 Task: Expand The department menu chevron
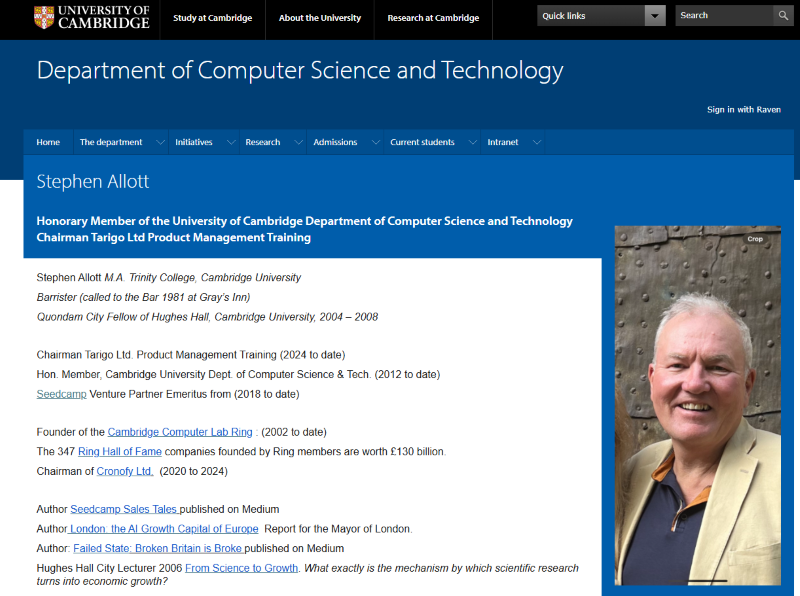(x=160, y=143)
